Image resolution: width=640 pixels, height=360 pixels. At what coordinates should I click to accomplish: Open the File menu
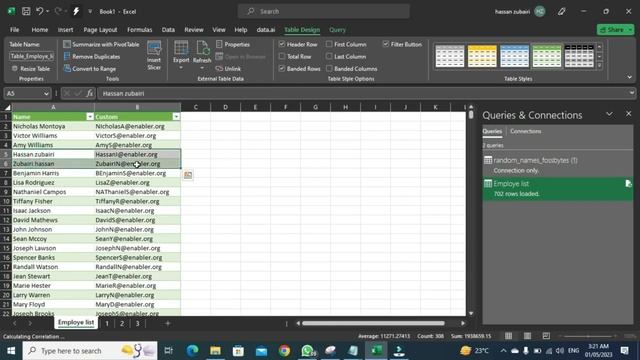[15, 30]
